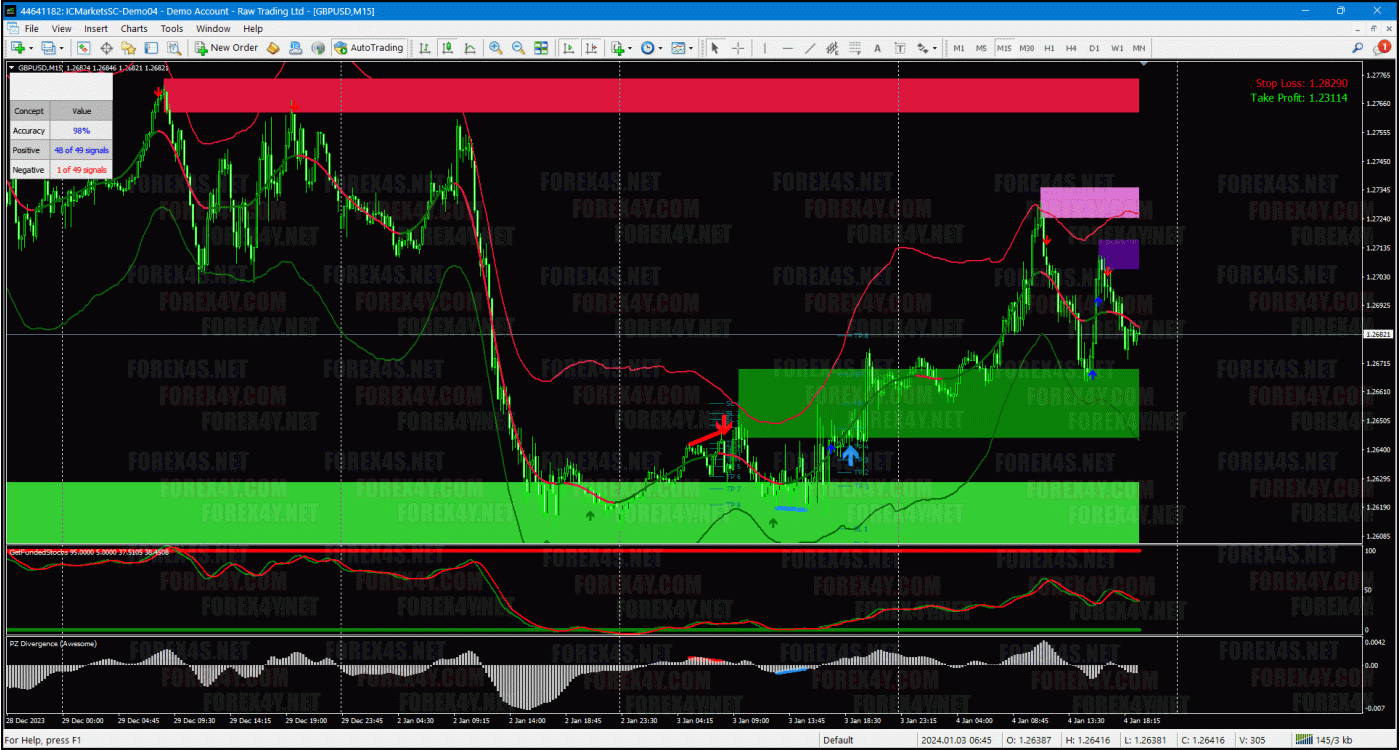Toggle auto scroll to latest bars
The height and width of the screenshot is (750, 1400).
point(567,47)
